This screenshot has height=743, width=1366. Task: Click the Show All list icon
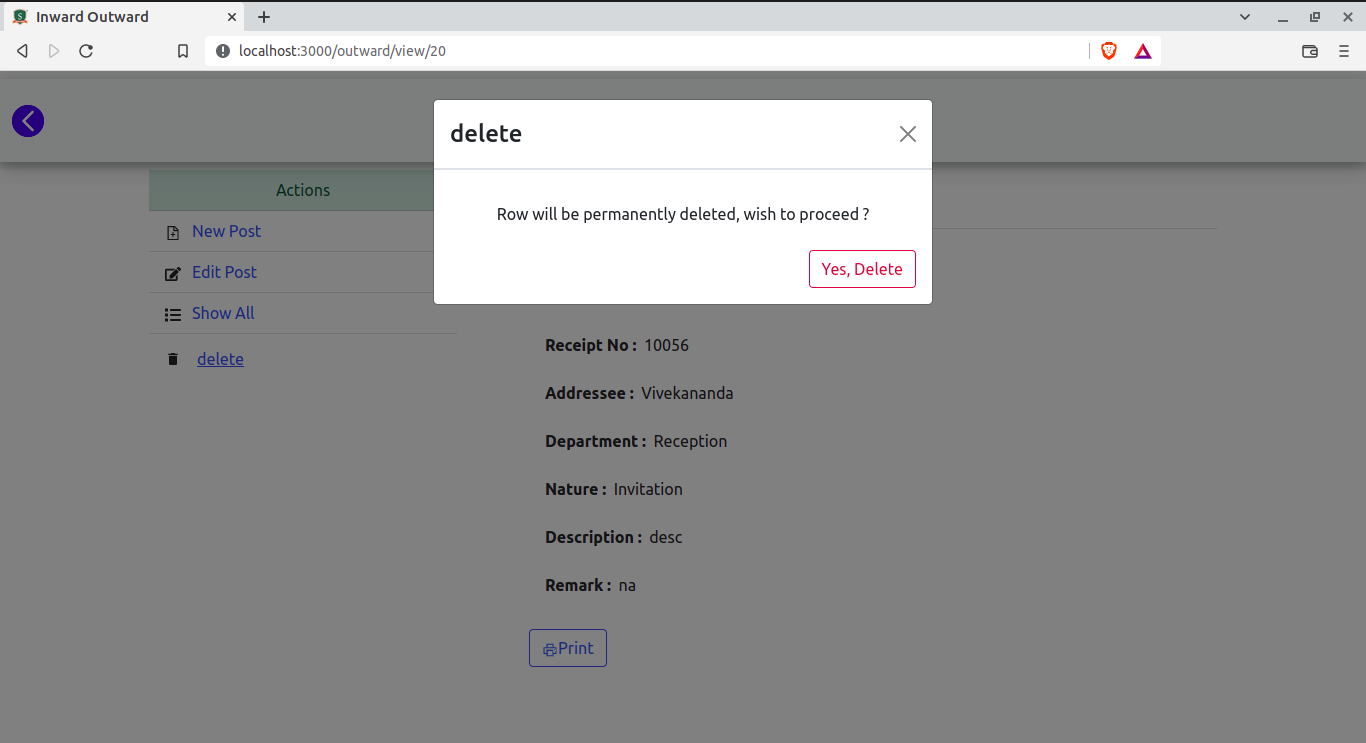(x=173, y=314)
